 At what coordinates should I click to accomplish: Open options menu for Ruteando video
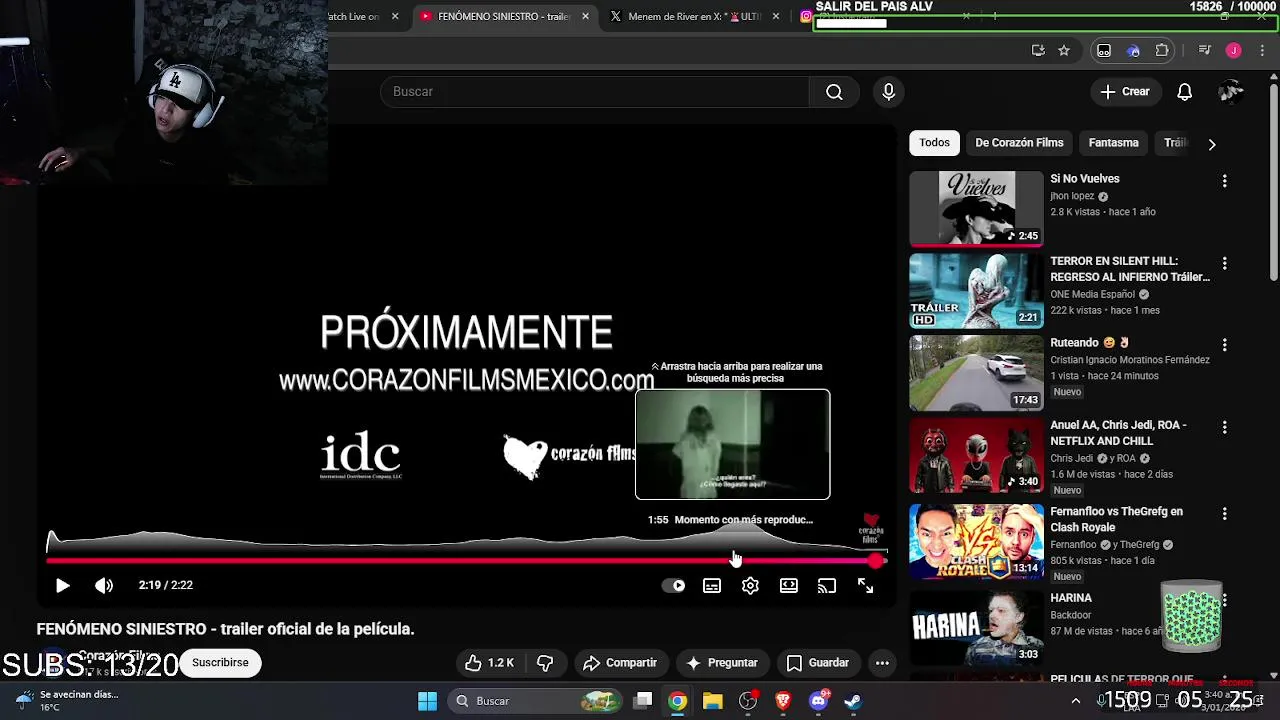[1224, 345]
